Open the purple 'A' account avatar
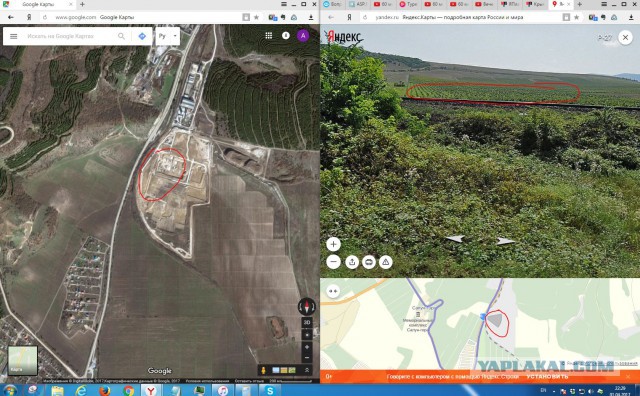Screen dimensions: 640x396 pos(303,36)
